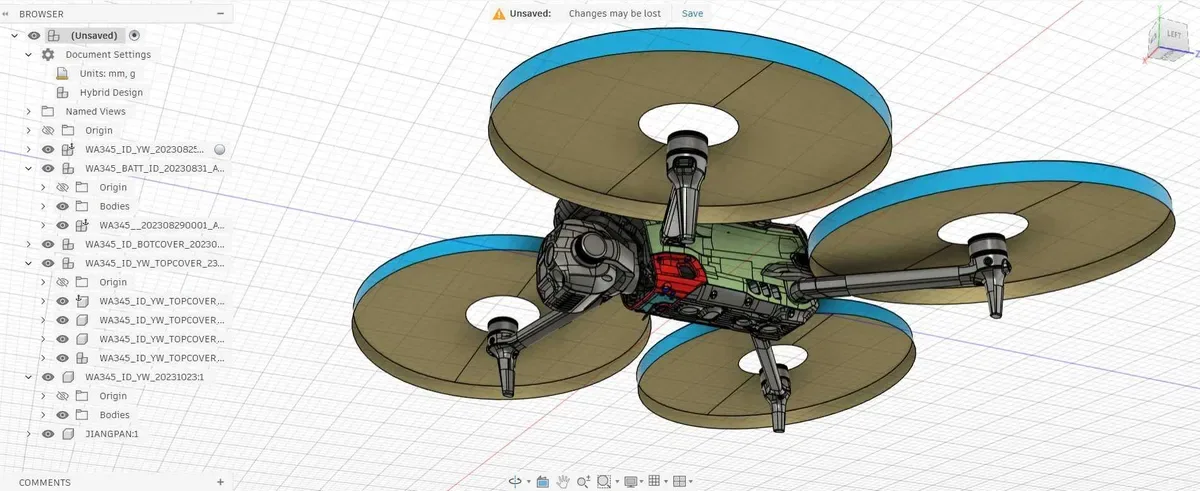The image size is (1200, 491).
Task: Collapse the BROWSER panel with minus button
Action: pos(220,14)
